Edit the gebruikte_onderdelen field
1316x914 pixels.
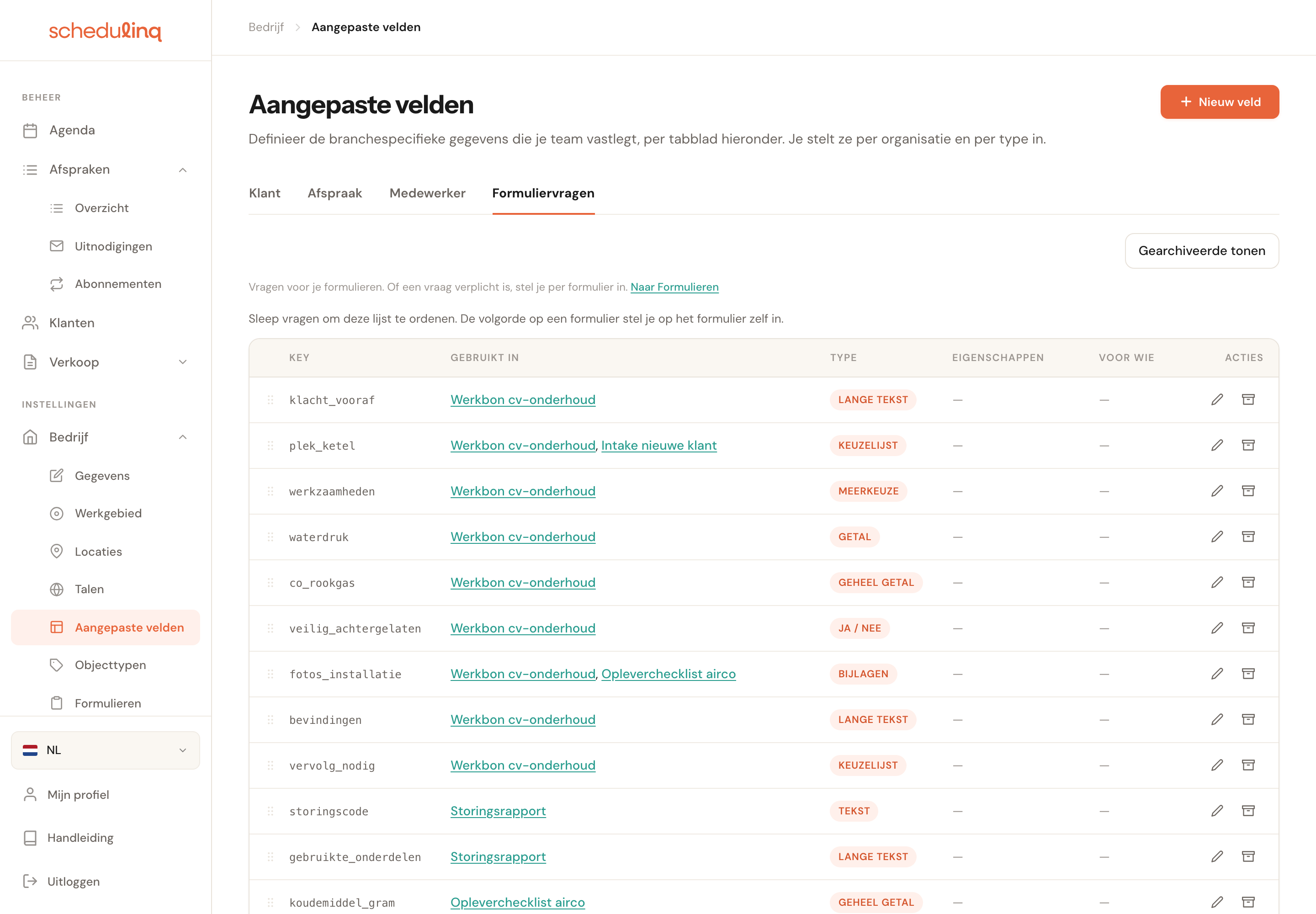(x=1217, y=857)
